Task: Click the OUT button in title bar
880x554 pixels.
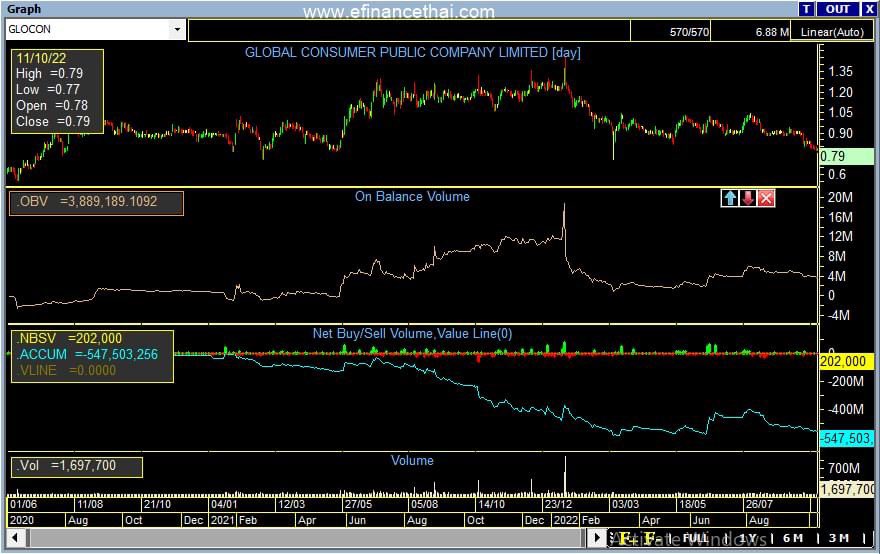Action: click(x=837, y=9)
